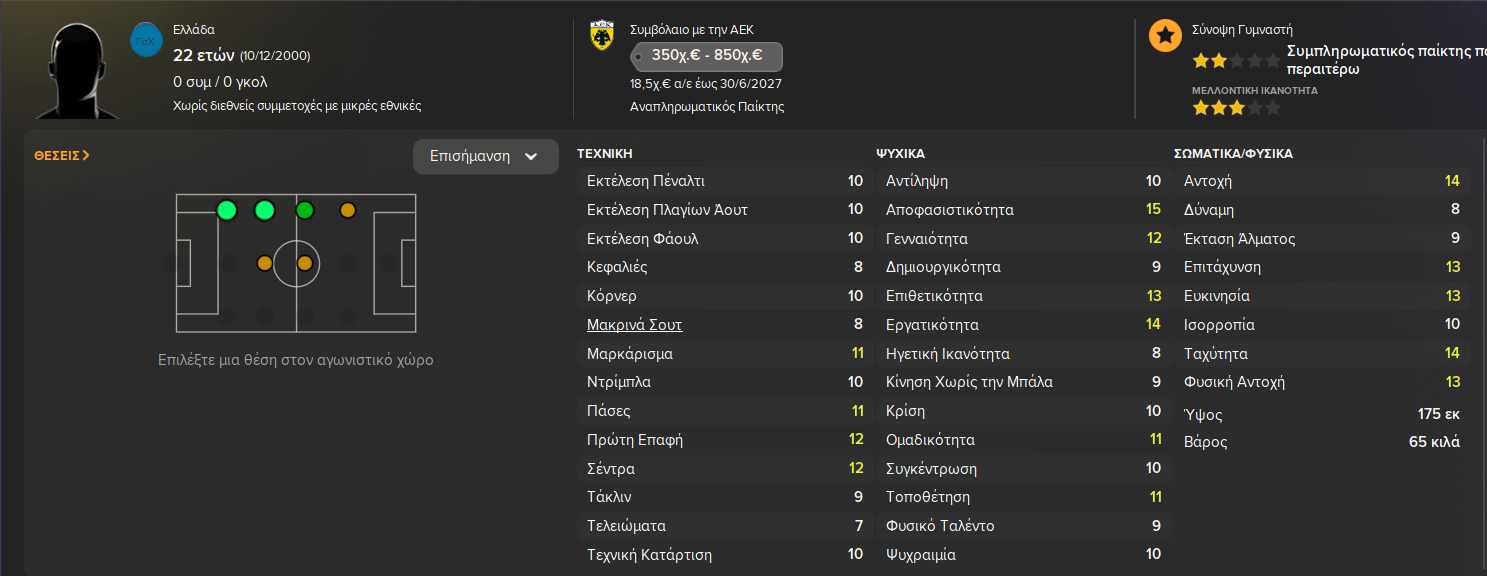
Task: Select the orange dot inside the centre circle
Action: click(305, 264)
